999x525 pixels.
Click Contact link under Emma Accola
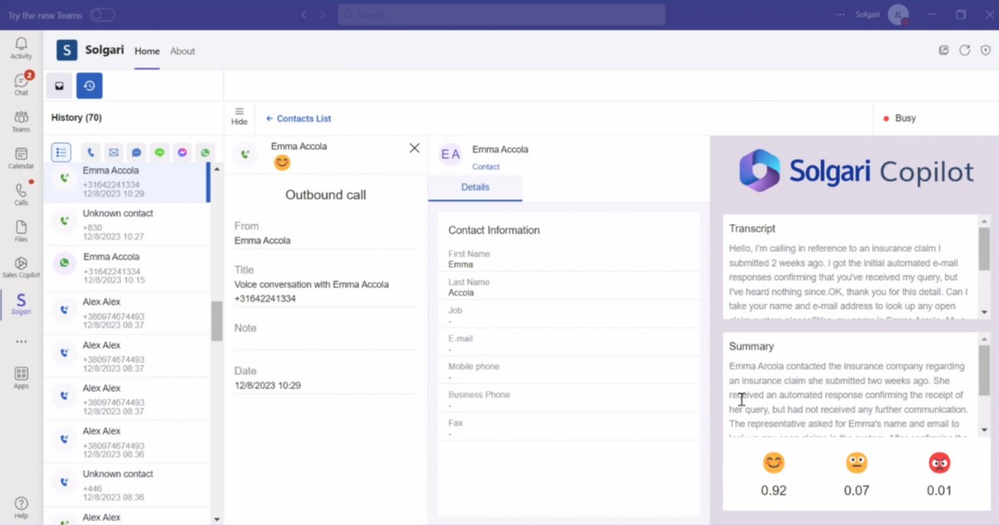pos(485,166)
